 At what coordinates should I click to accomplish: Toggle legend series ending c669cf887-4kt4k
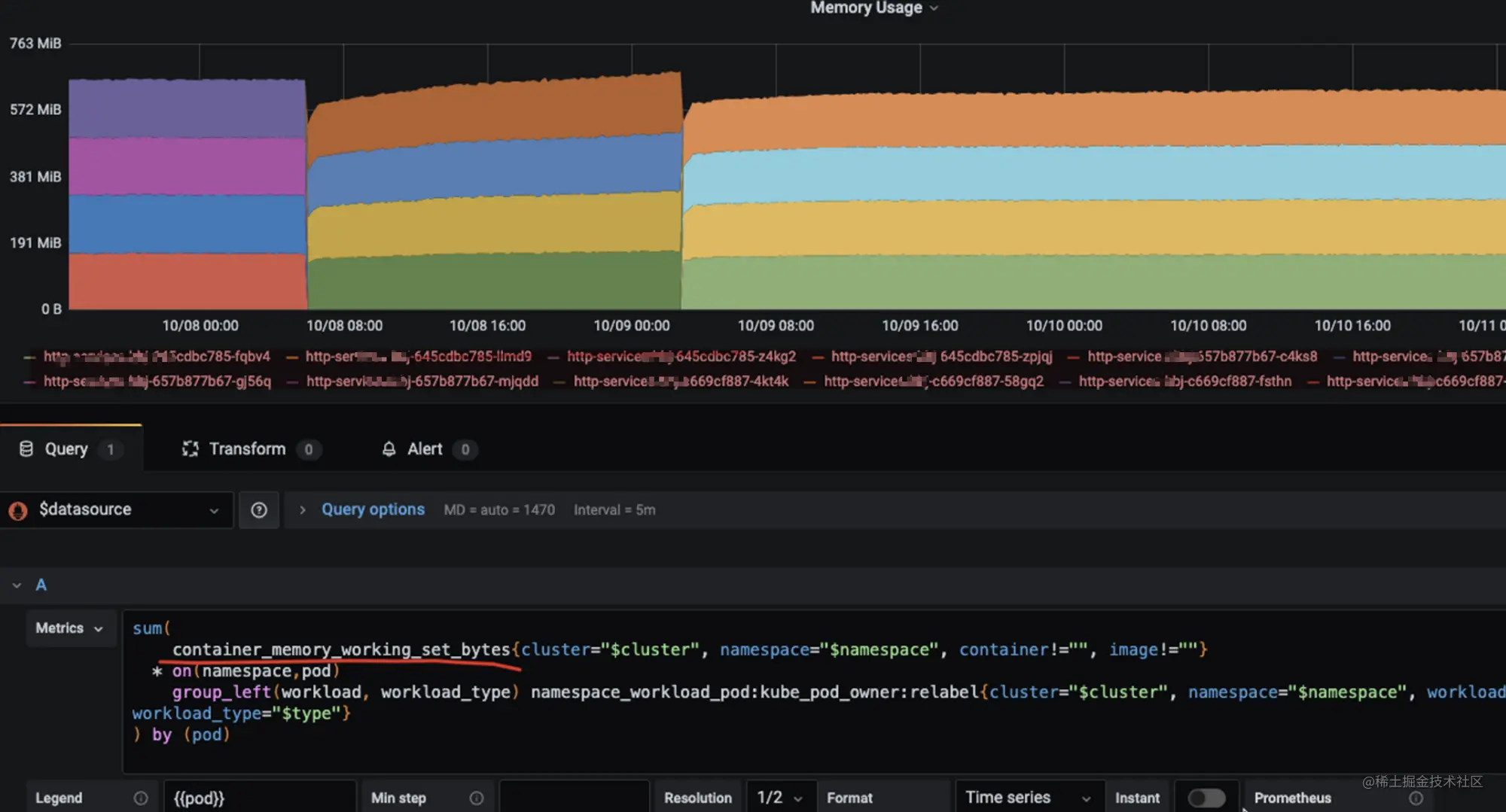pos(680,382)
